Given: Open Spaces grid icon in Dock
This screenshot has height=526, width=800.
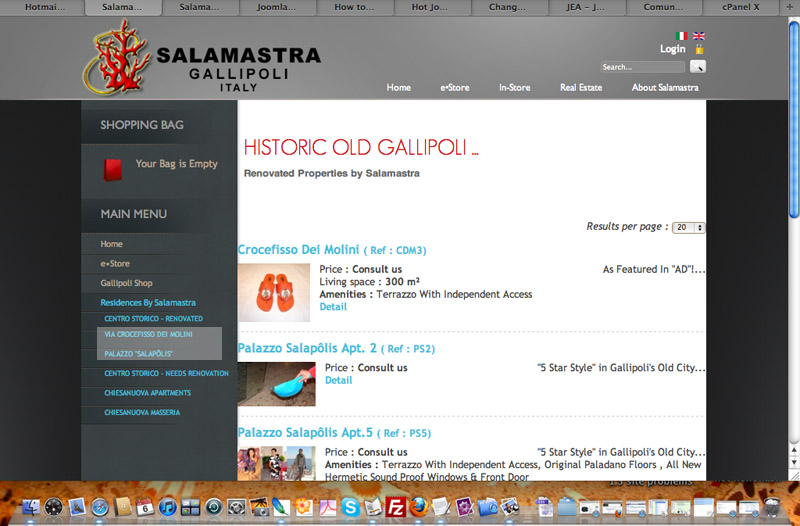Looking at the screenshot, I should tap(190, 507).
